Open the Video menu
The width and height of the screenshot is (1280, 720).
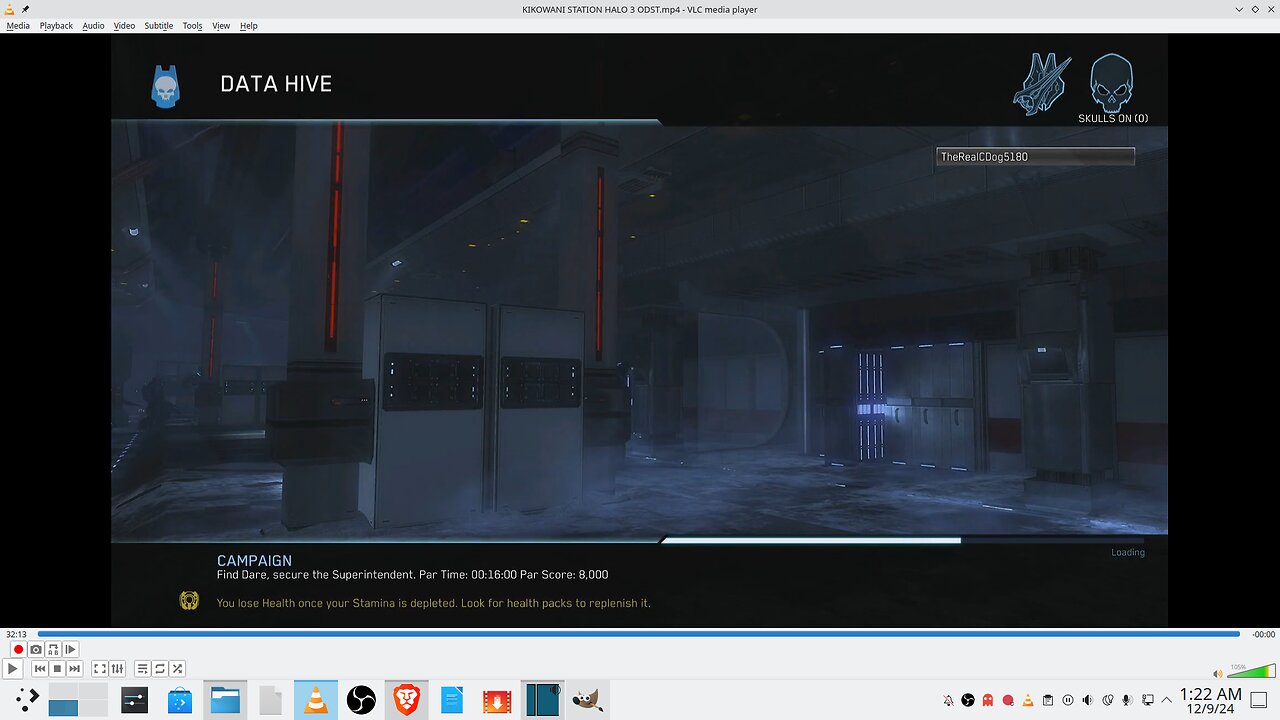(x=124, y=25)
